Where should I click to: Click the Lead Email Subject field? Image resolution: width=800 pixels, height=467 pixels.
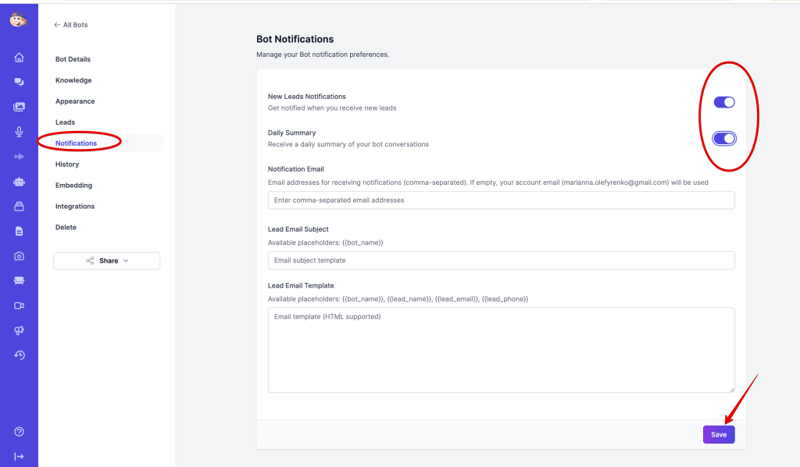[501, 260]
